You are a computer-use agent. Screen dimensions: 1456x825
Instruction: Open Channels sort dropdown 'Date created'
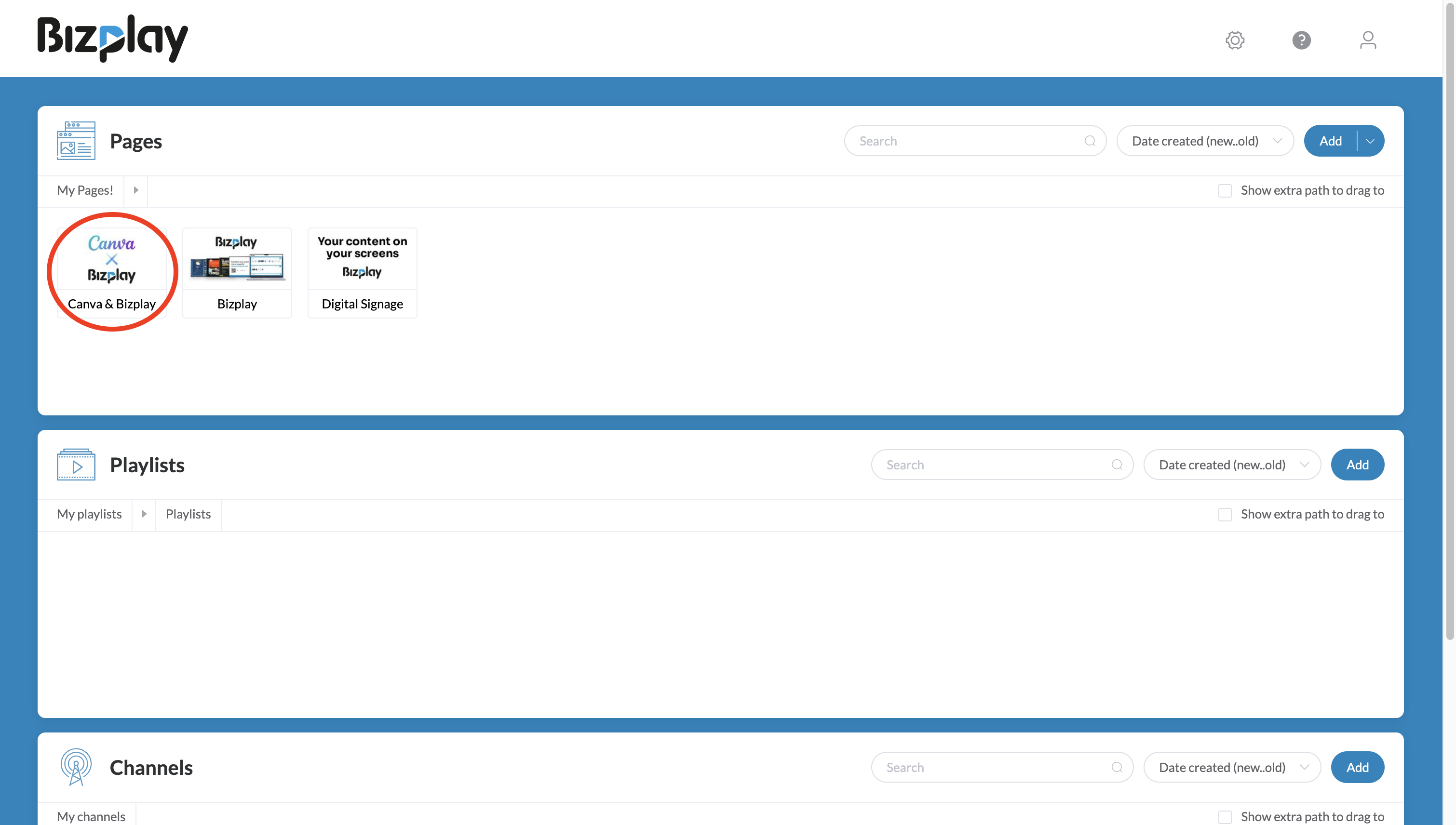pyautogui.click(x=1231, y=767)
